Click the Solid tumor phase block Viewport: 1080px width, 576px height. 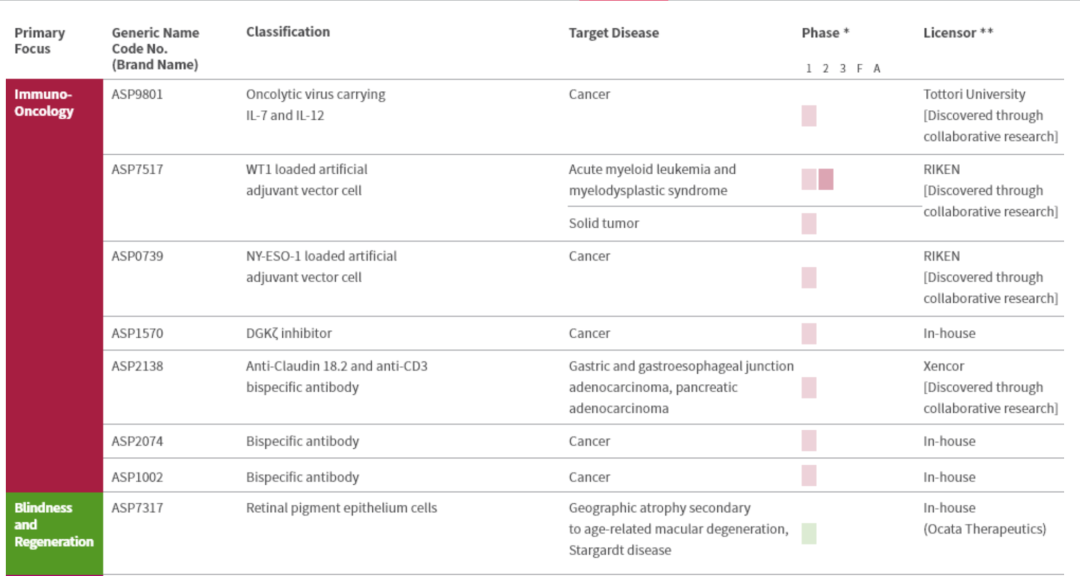809,224
